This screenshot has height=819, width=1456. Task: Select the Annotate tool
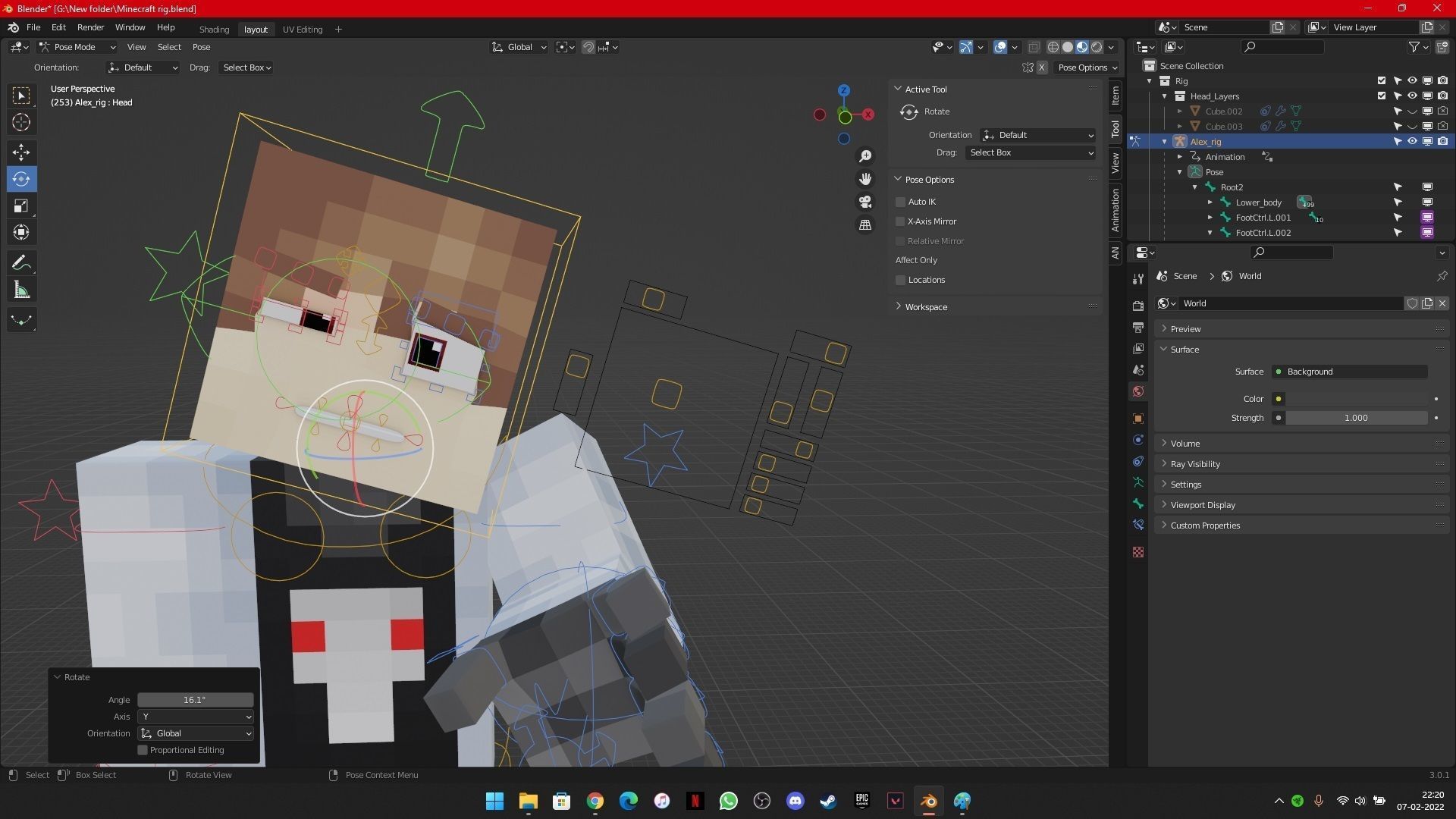point(21,263)
